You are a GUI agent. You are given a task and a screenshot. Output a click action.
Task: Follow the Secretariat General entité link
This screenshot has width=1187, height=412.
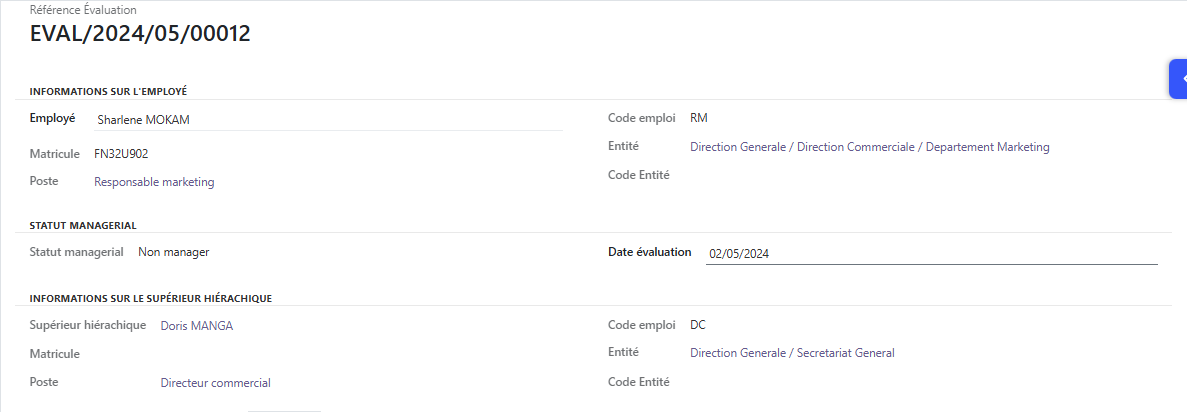tap(793, 352)
